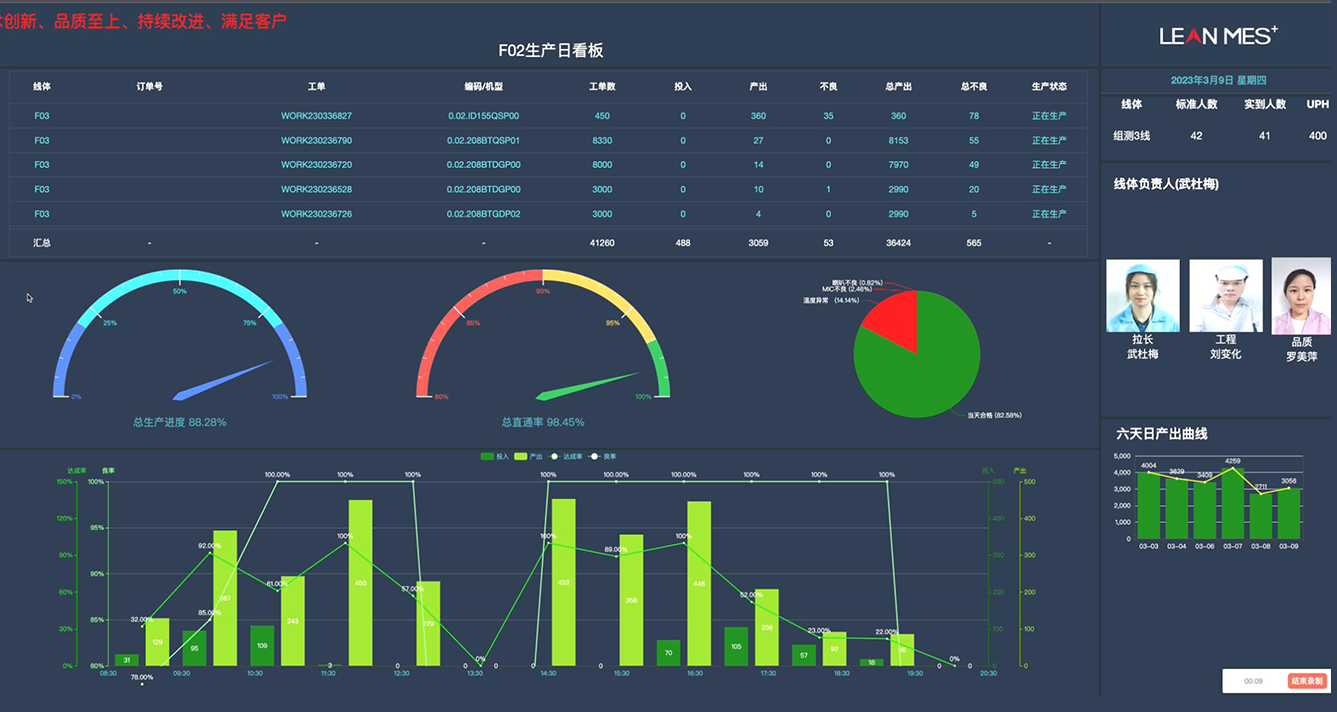Screen dimensions: 1337x712
Task: Toggle the 达成率 legend line series
Action: (x=565, y=456)
